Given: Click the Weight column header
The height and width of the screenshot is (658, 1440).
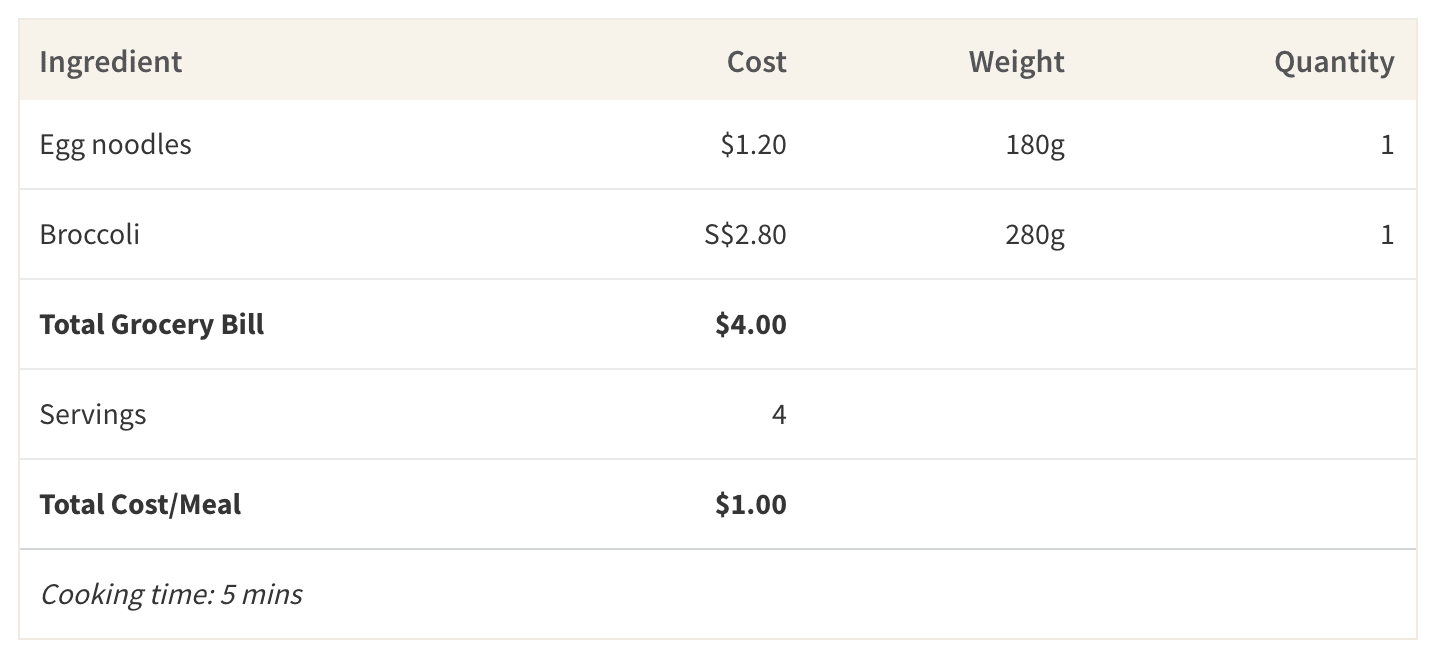Looking at the screenshot, I should 1016,62.
